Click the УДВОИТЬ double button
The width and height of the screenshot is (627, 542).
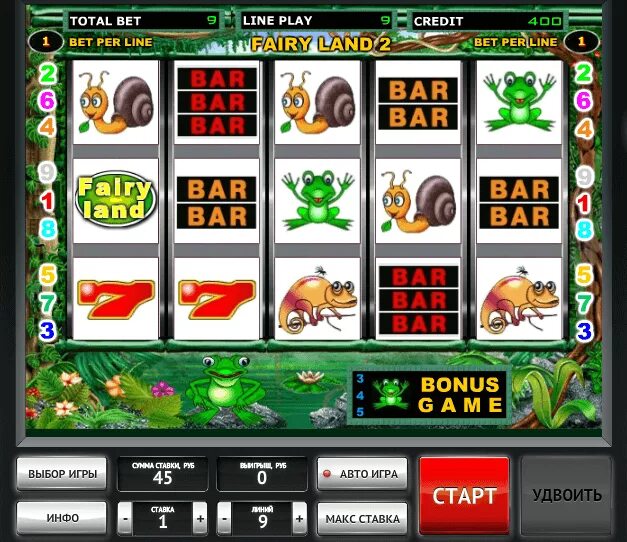(x=567, y=496)
